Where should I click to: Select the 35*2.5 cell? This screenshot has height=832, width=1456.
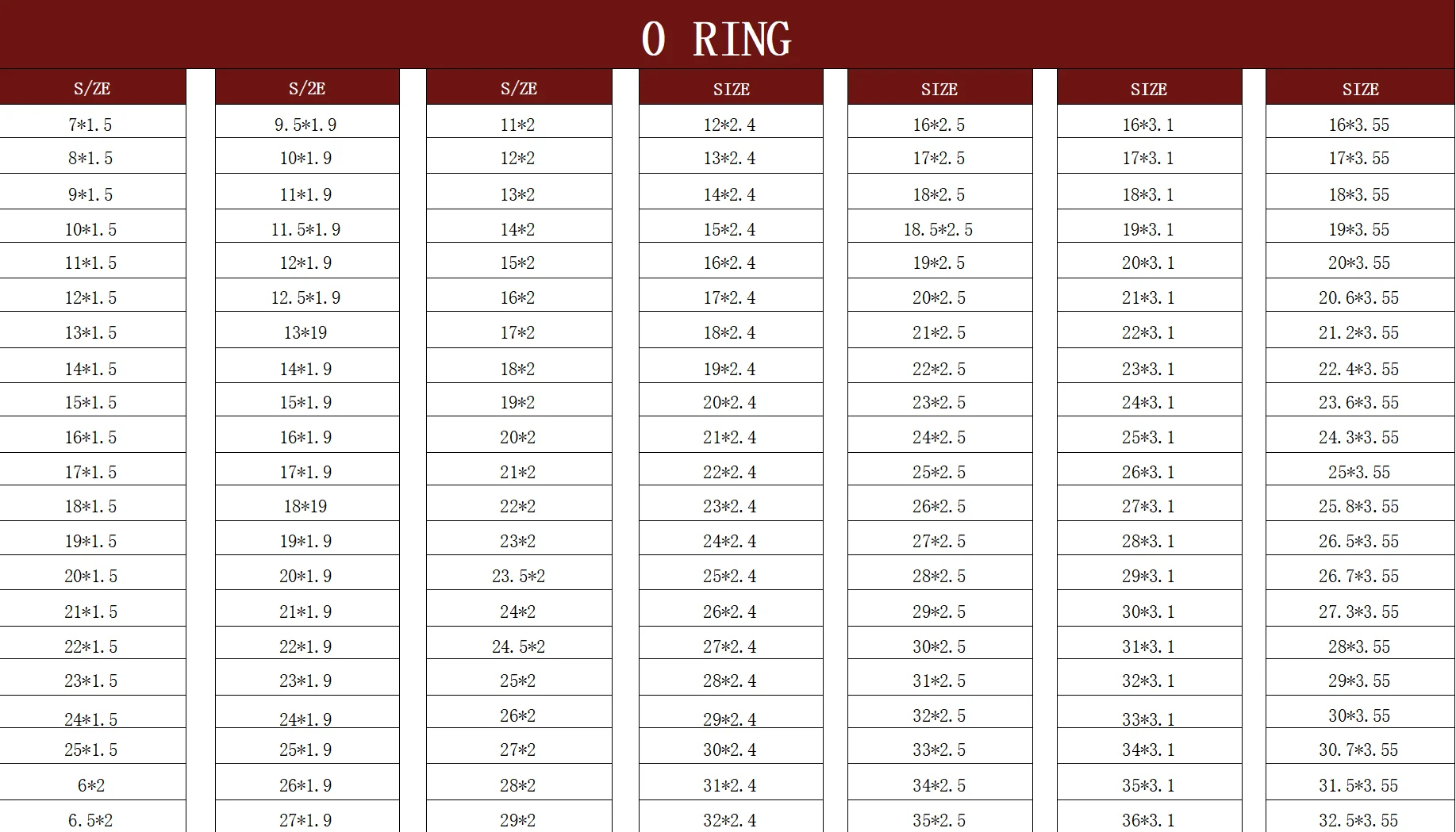(939, 820)
